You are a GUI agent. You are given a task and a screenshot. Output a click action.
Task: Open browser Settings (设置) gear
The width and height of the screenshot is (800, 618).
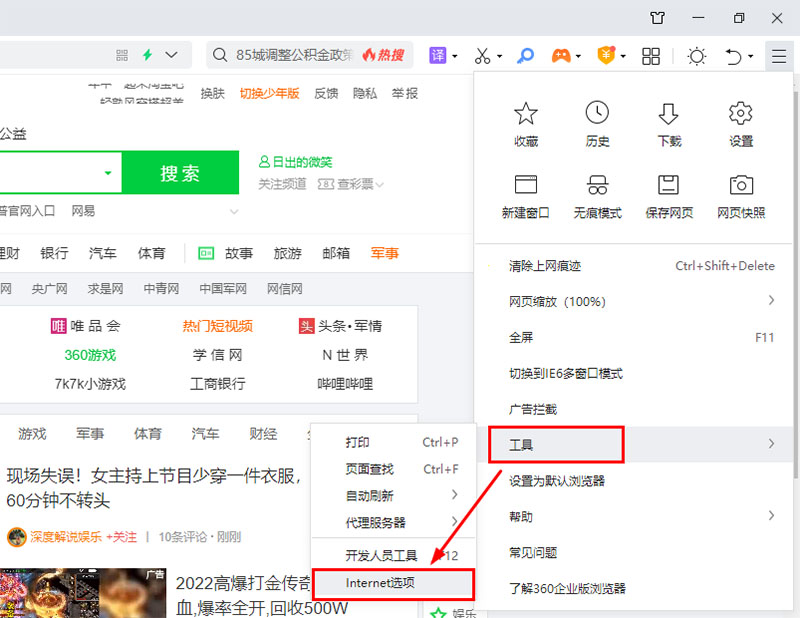(740, 120)
